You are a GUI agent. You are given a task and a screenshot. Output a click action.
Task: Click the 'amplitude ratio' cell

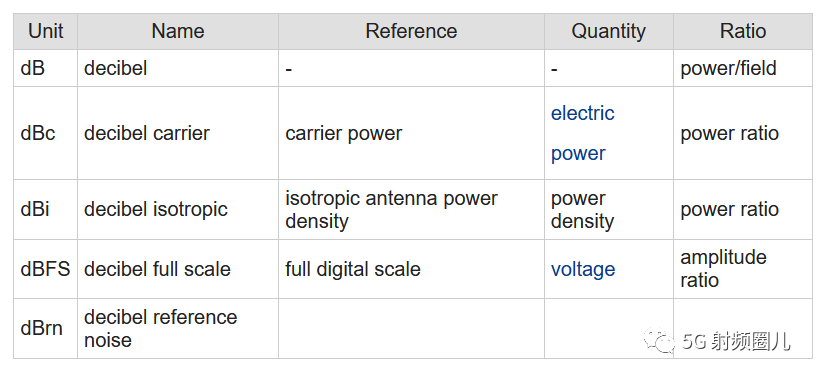pos(743,269)
